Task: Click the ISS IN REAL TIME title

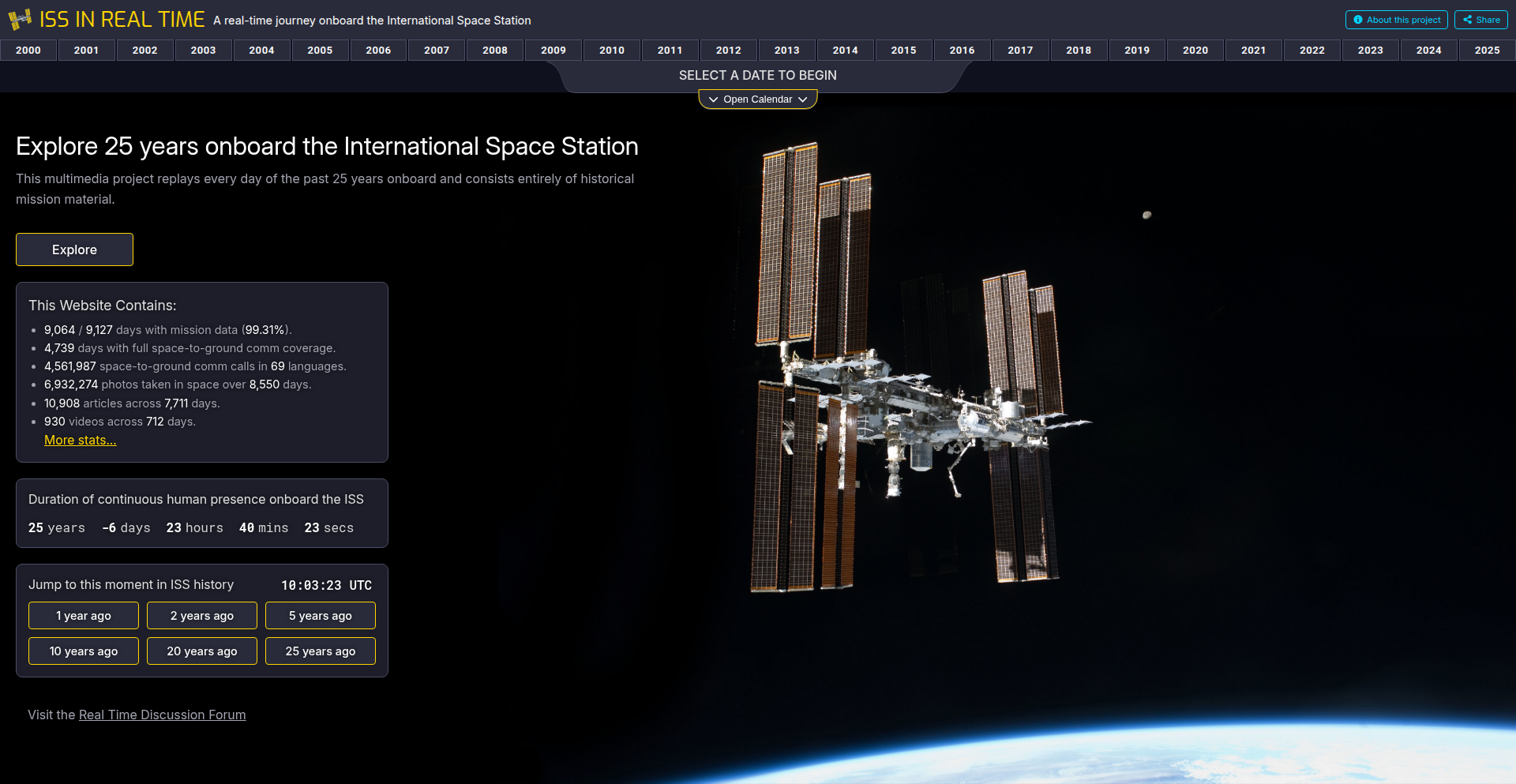Action: click(122, 20)
